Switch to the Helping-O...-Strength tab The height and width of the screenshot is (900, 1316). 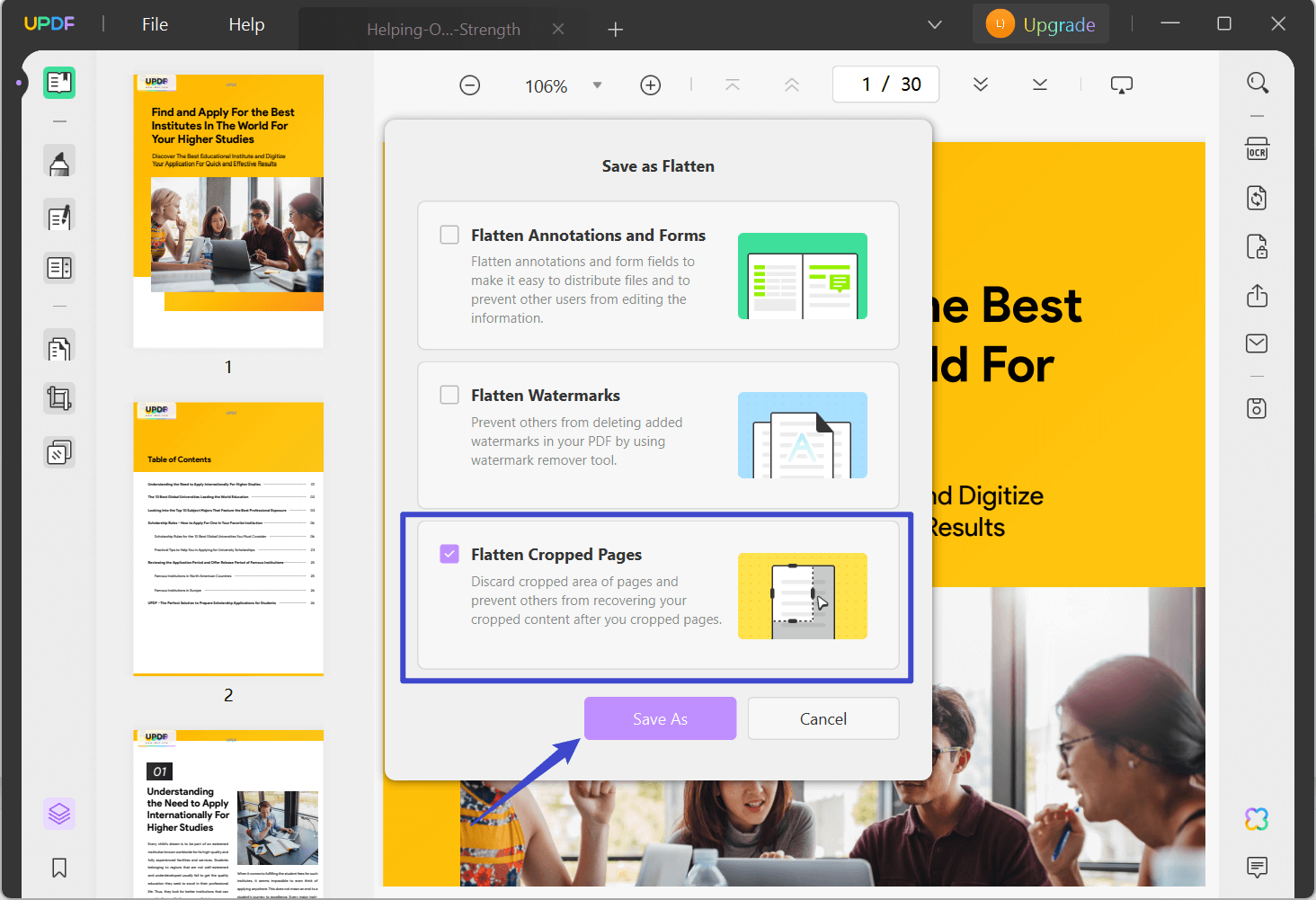(442, 29)
